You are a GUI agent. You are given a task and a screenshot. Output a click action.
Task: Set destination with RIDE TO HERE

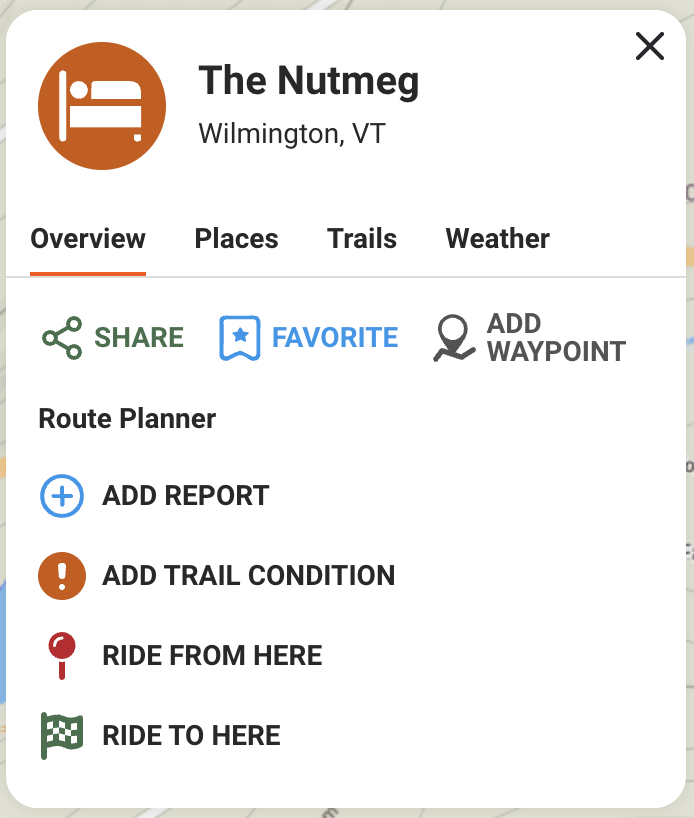pyautogui.click(x=191, y=735)
